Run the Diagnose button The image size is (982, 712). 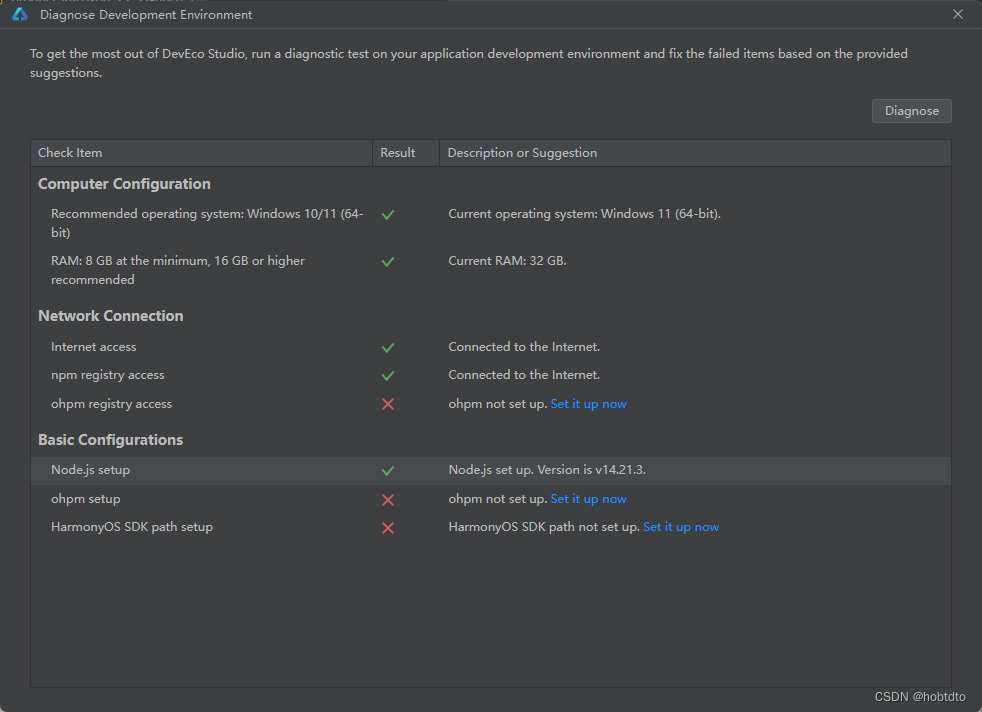point(911,111)
